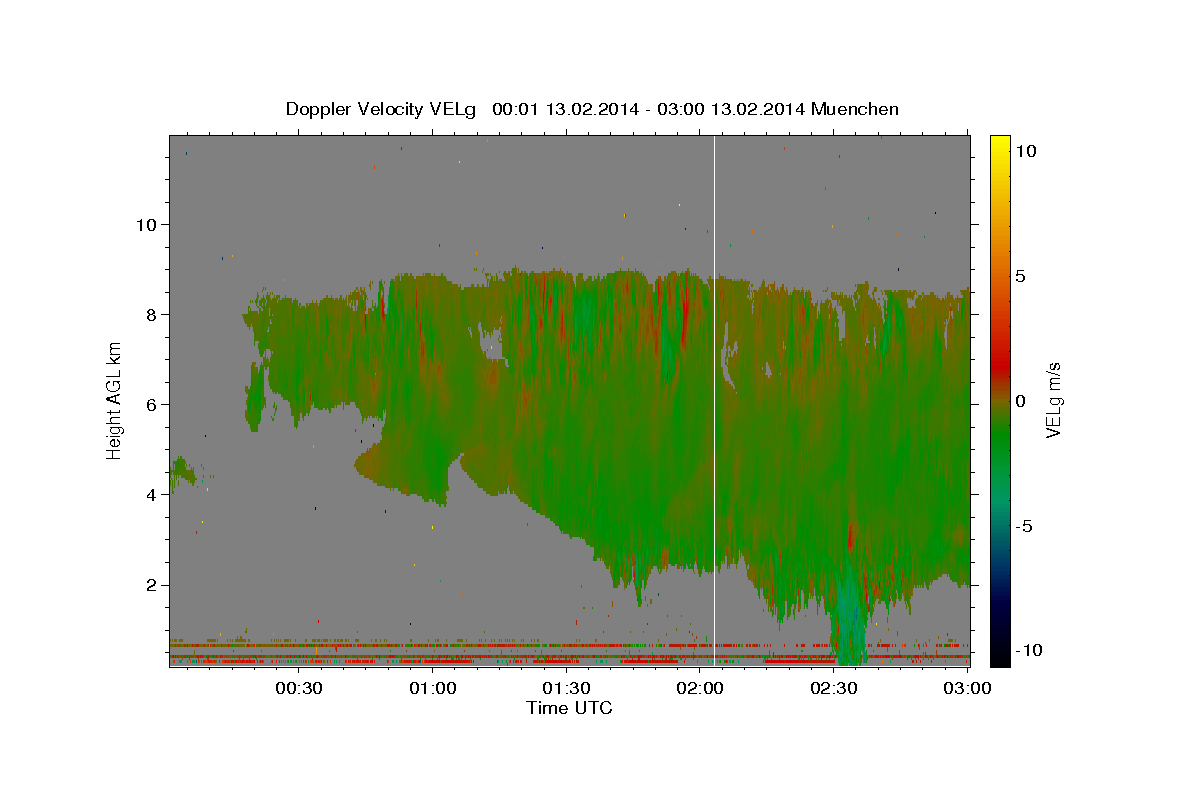This screenshot has width=1200, height=800.
Task: Click the colorbar tick value -10
Action: (1027, 650)
